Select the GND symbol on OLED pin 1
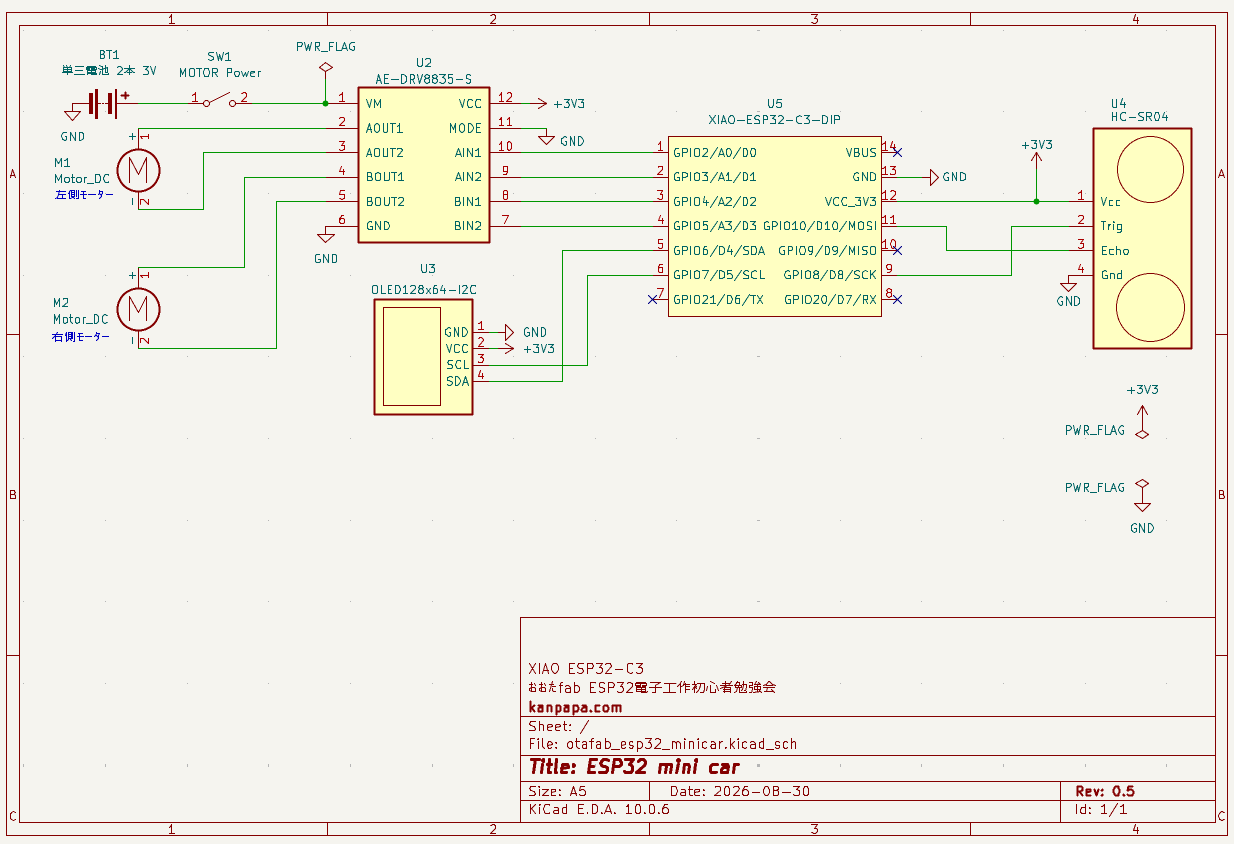Image resolution: width=1234 pixels, height=844 pixels. click(x=509, y=332)
